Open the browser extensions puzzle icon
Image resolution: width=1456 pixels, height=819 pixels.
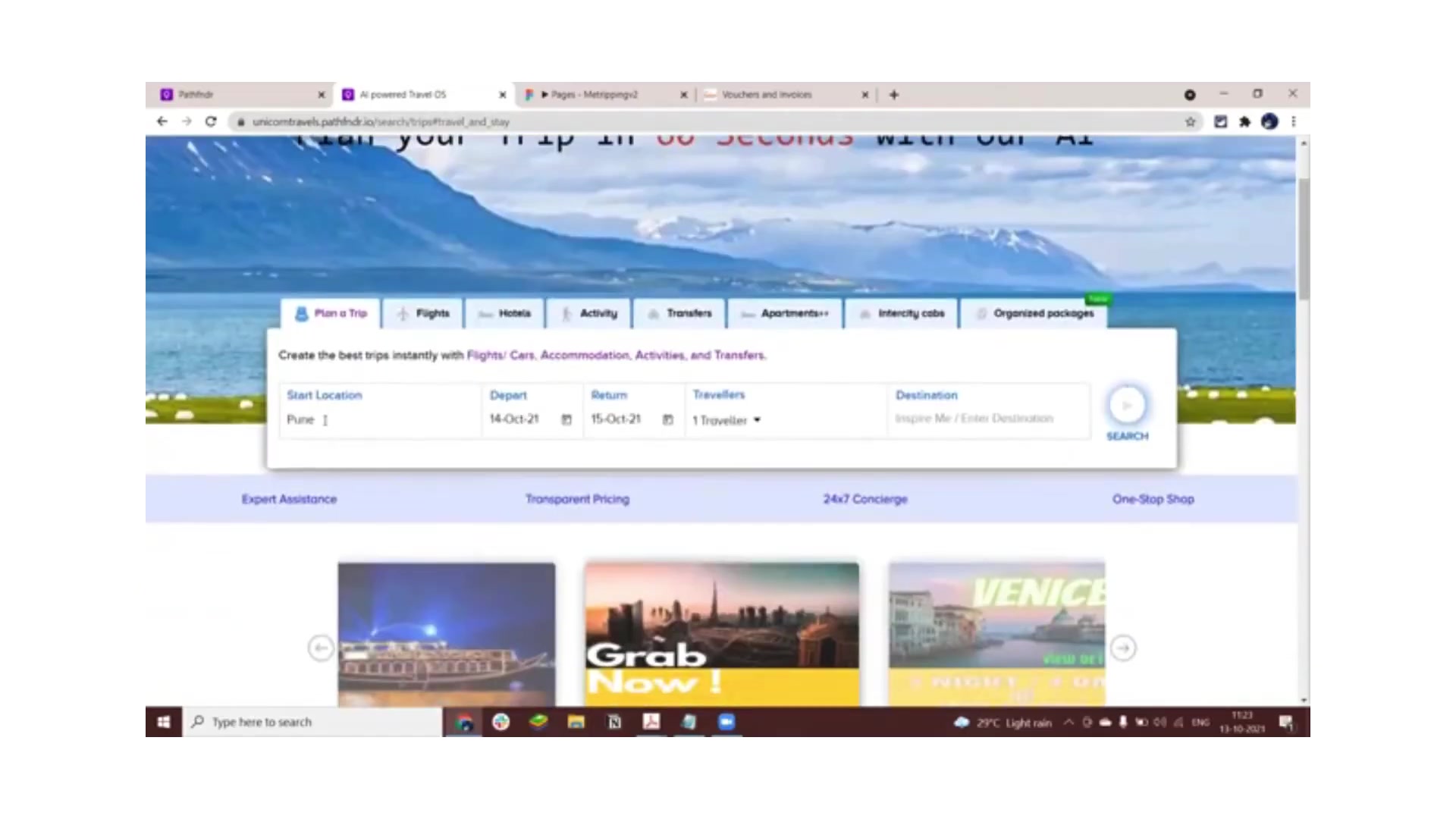click(x=1244, y=121)
